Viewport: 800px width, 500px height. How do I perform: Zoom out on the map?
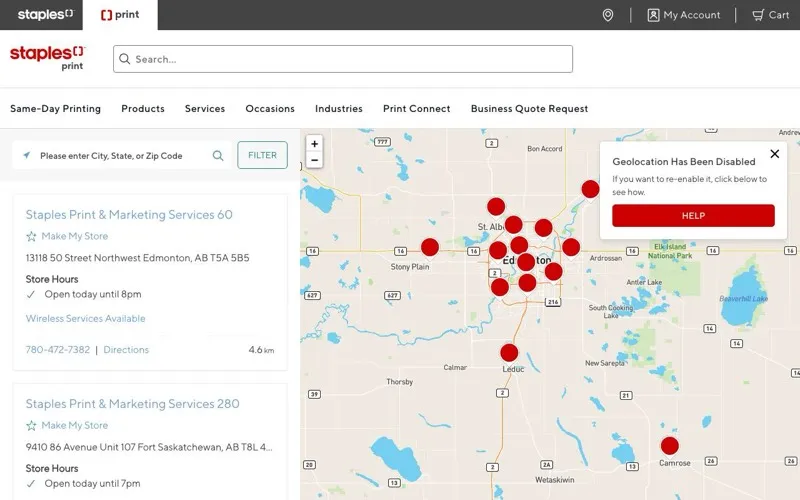point(314,160)
